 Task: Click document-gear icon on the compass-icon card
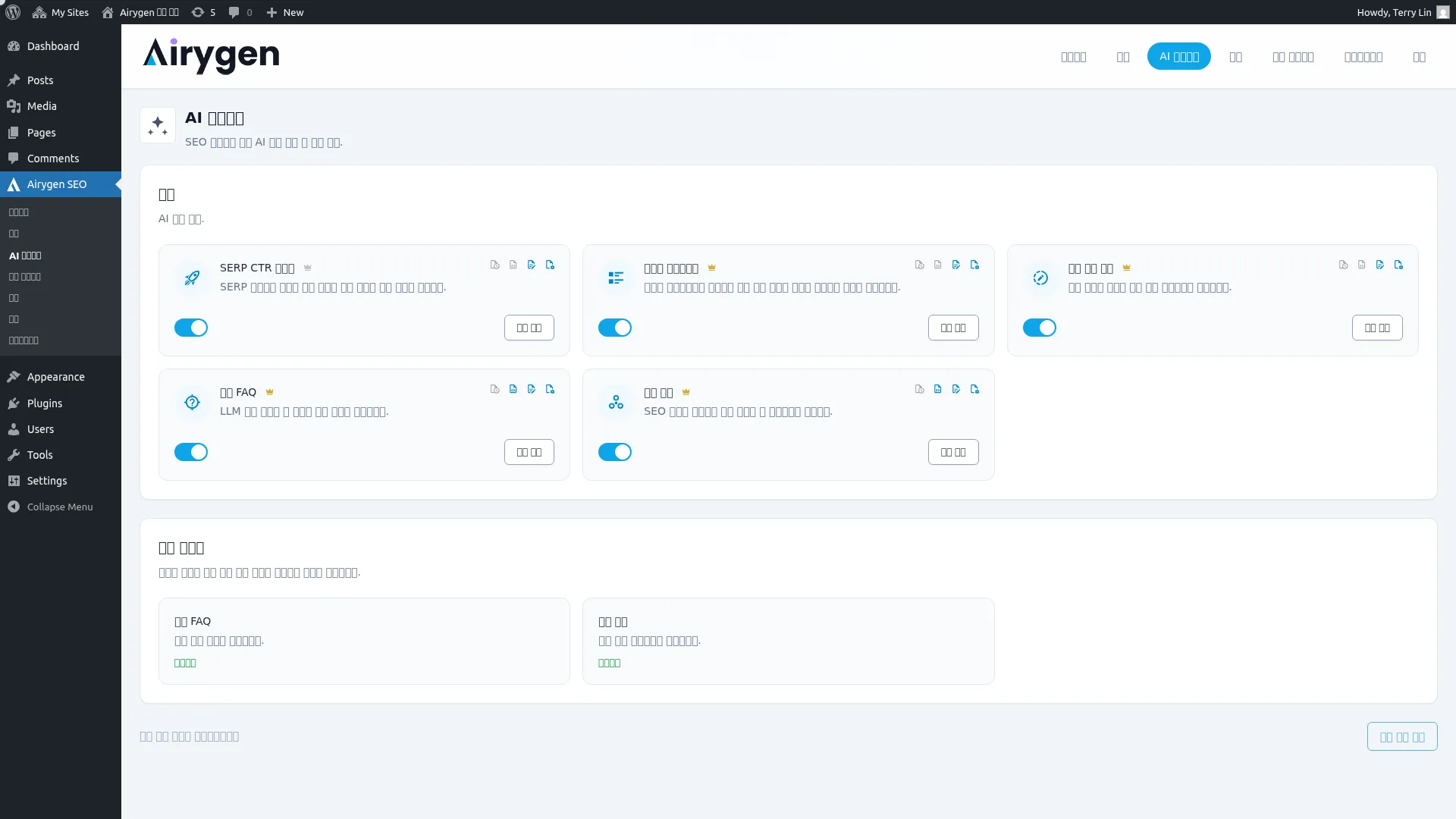coord(1398,265)
